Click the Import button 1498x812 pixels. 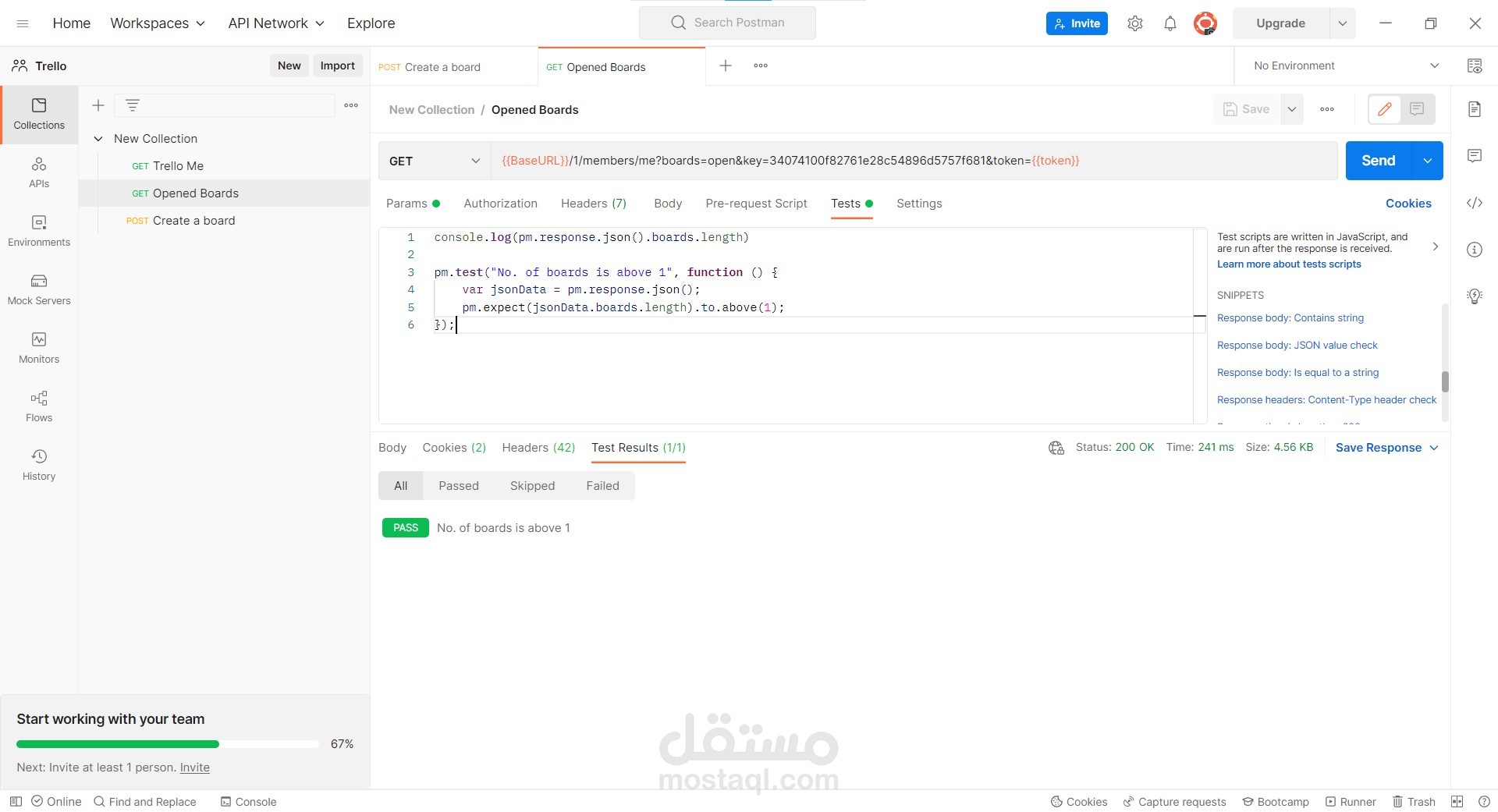point(337,66)
